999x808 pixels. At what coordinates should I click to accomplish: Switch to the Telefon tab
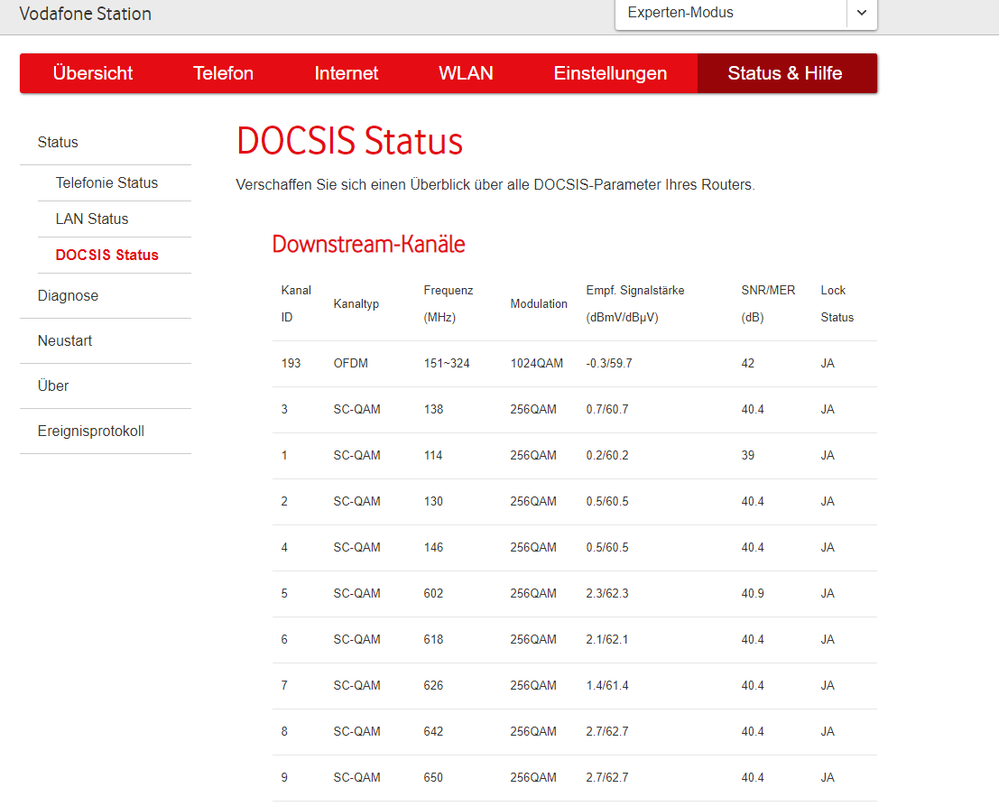(x=223, y=73)
